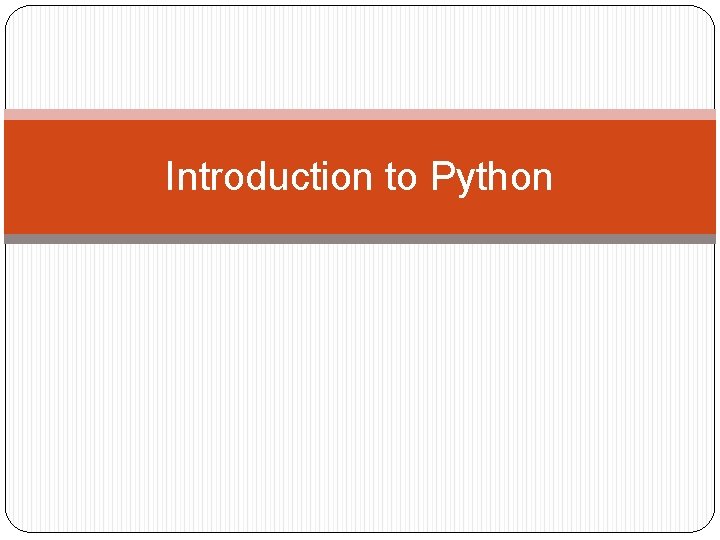Place cursor on the capital "P" of Python
This screenshot has height=540, width=720.
click(441, 177)
